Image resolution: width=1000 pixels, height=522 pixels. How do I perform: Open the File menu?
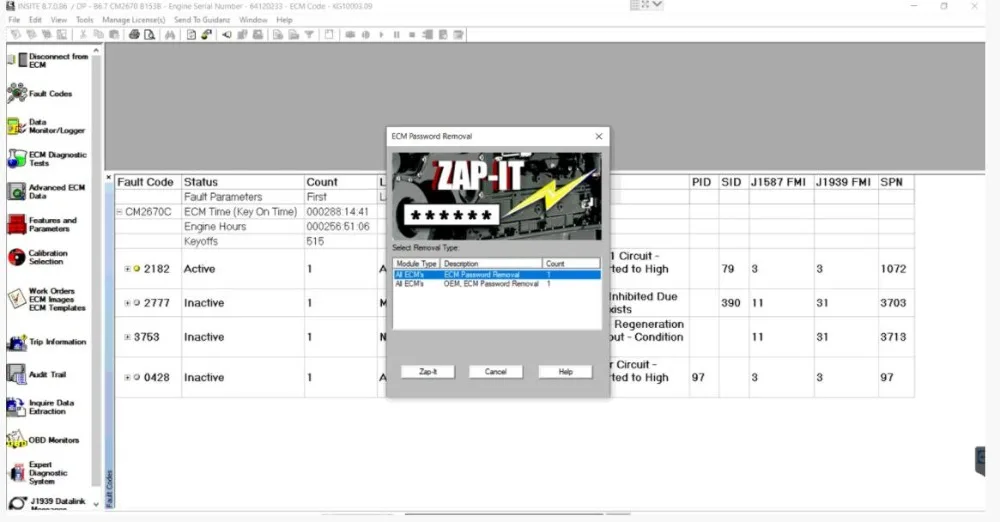point(14,20)
